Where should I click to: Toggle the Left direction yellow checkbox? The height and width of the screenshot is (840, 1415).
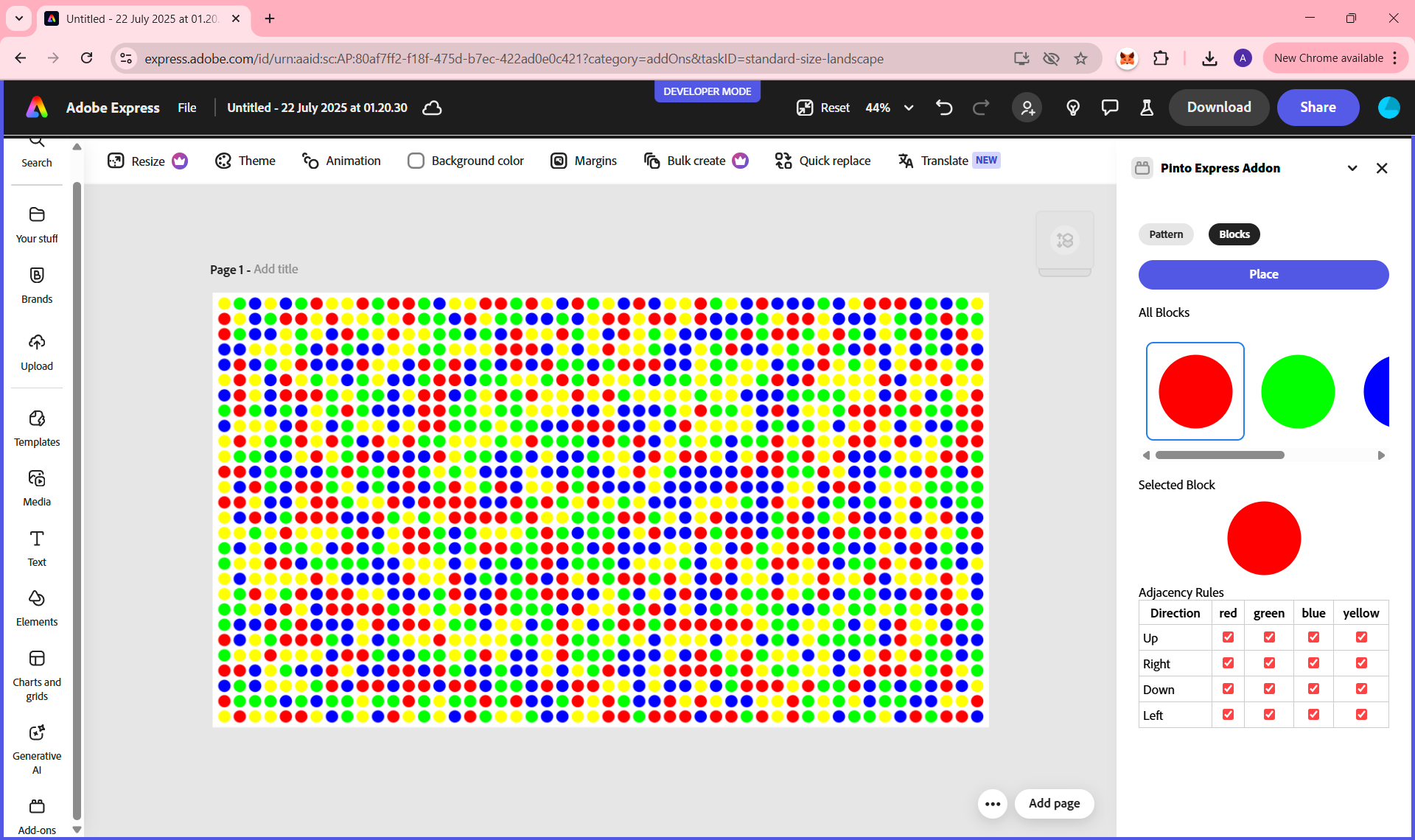point(1361,715)
